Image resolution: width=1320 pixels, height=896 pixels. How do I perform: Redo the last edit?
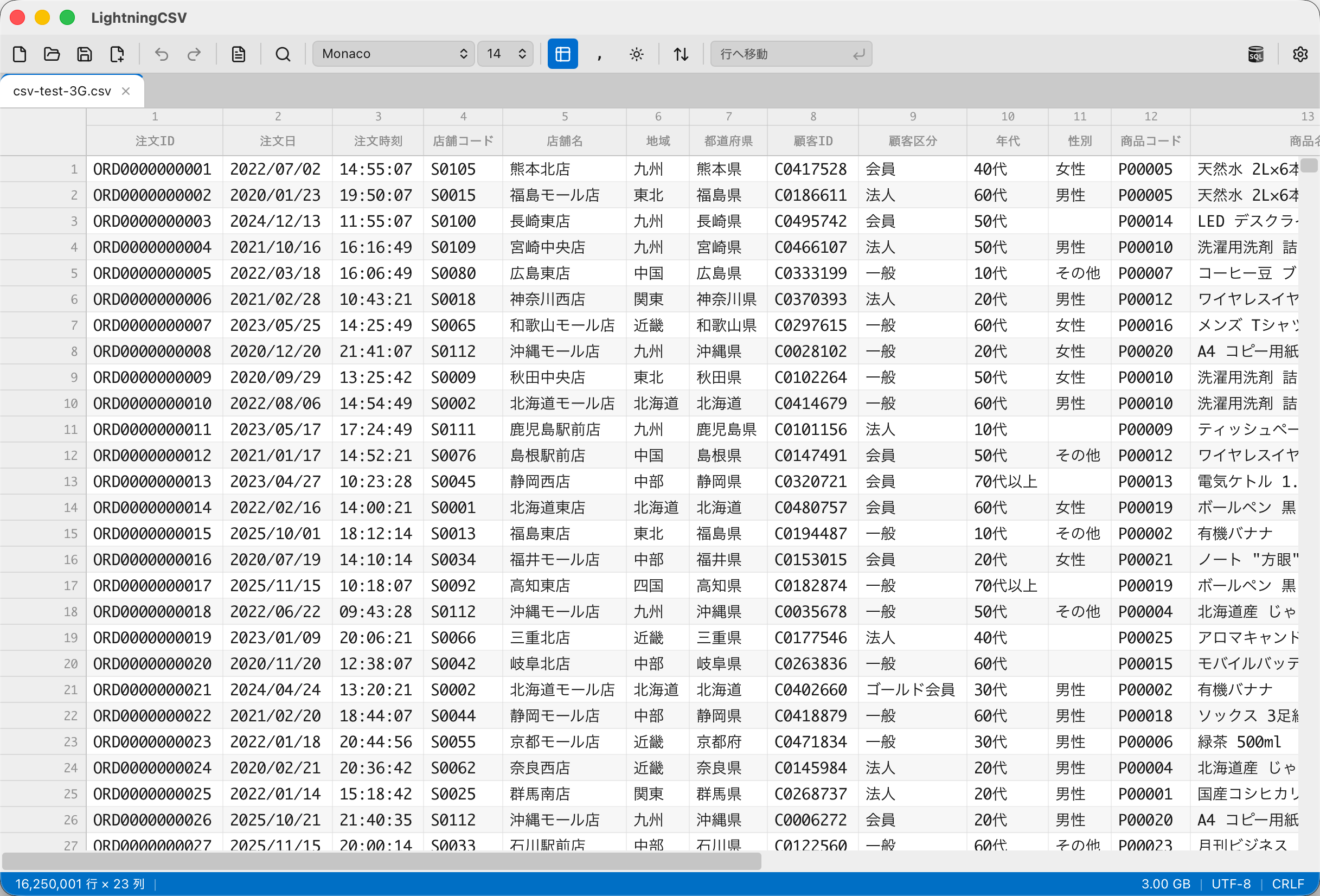(x=194, y=54)
